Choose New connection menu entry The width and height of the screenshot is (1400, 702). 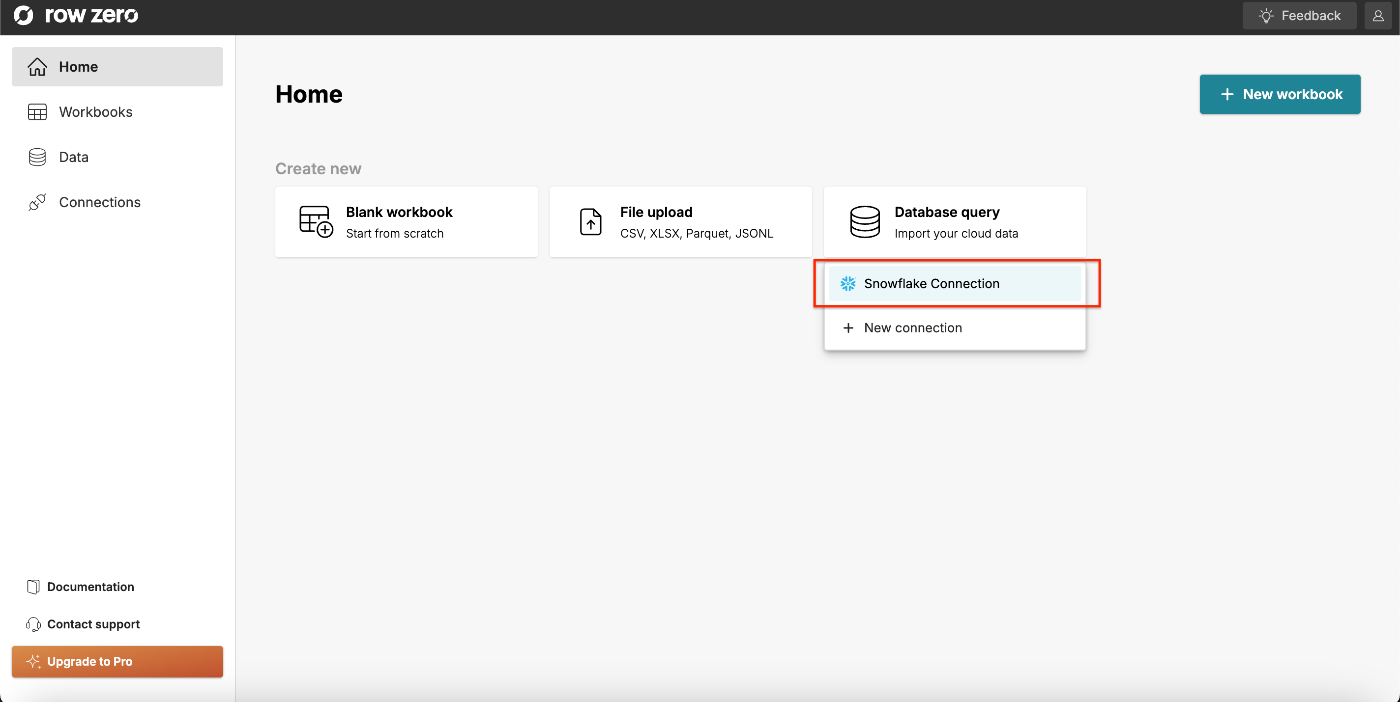(x=912, y=328)
